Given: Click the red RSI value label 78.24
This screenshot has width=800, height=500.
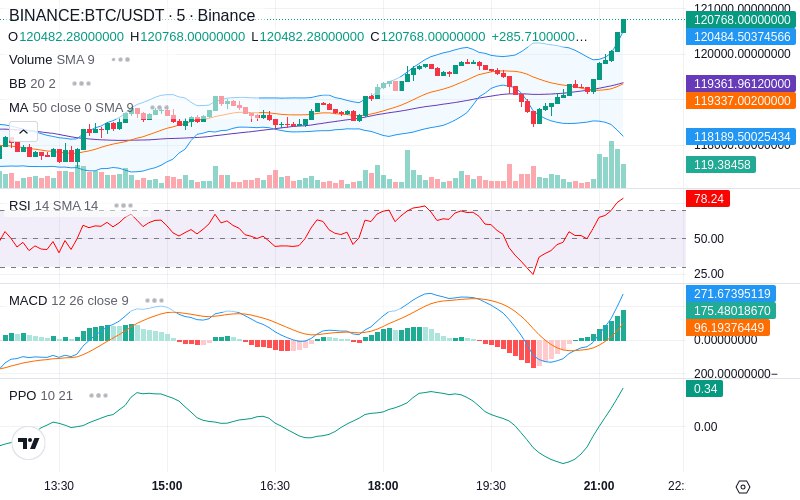Looking at the screenshot, I should click(708, 198).
